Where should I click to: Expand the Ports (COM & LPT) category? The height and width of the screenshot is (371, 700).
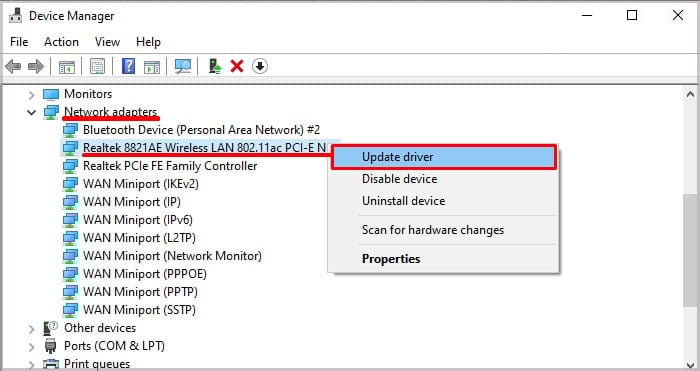pos(32,346)
